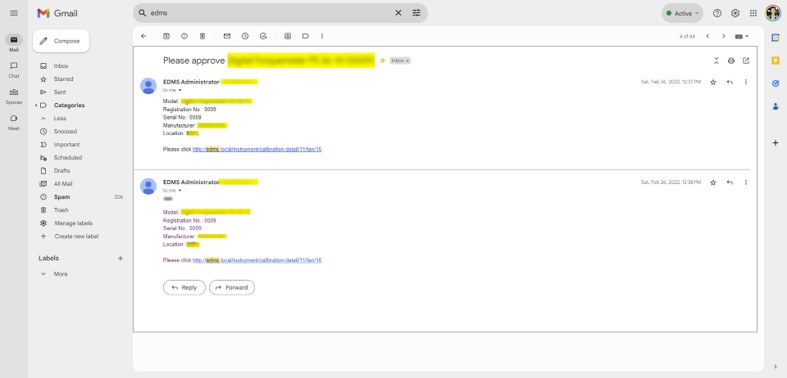Go back to search results arrow
787x378 pixels.
point(144,36)
